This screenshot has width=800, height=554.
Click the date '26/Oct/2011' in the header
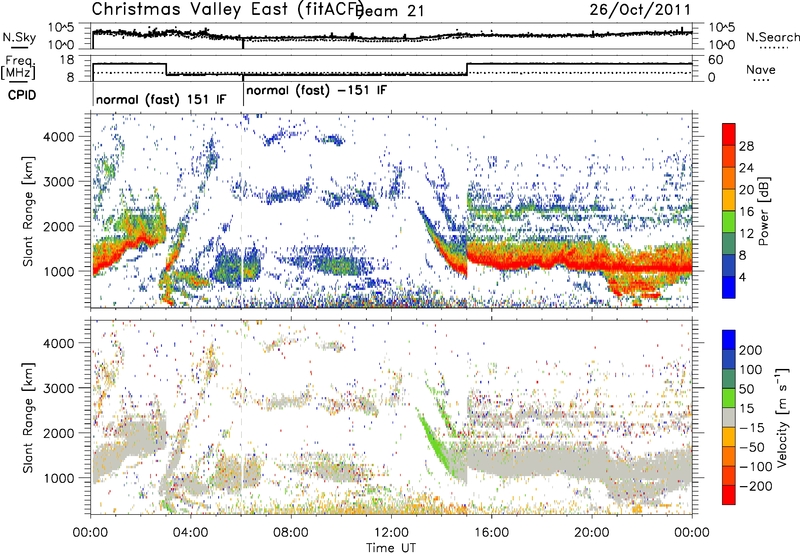click(640, 10)
